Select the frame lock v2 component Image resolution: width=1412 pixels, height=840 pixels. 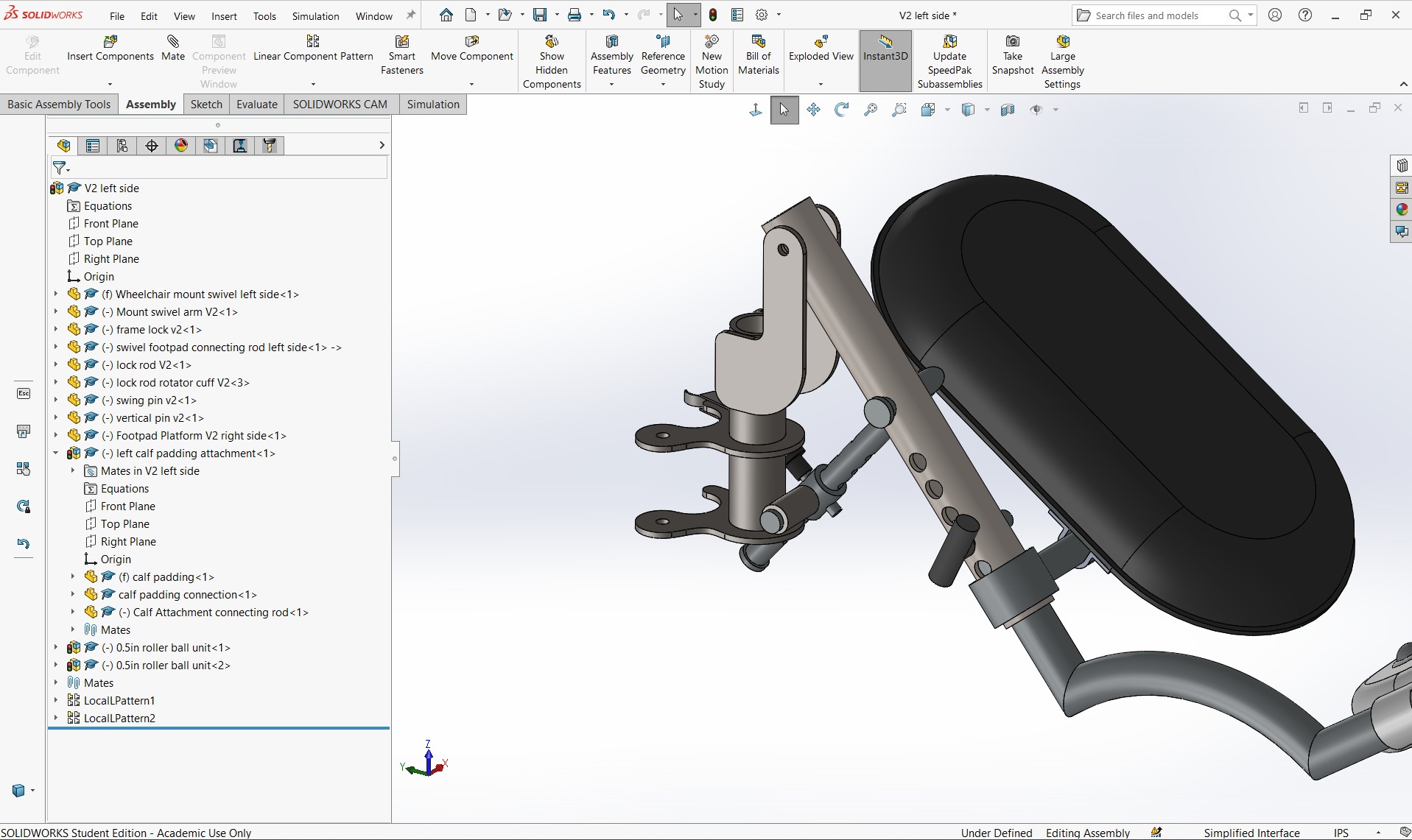[x=151, y=329]
